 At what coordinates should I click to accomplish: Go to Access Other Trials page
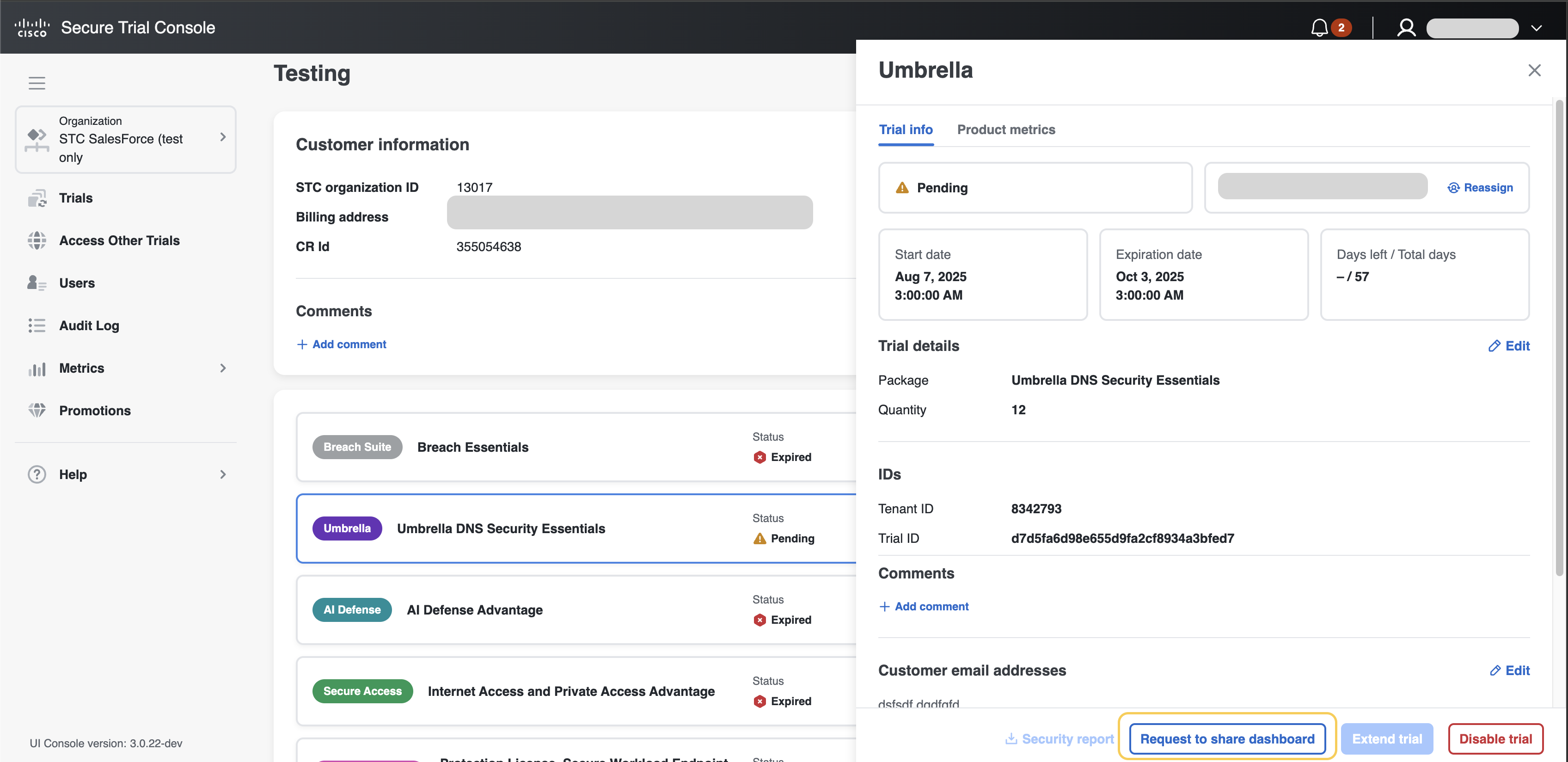[119, 240]
